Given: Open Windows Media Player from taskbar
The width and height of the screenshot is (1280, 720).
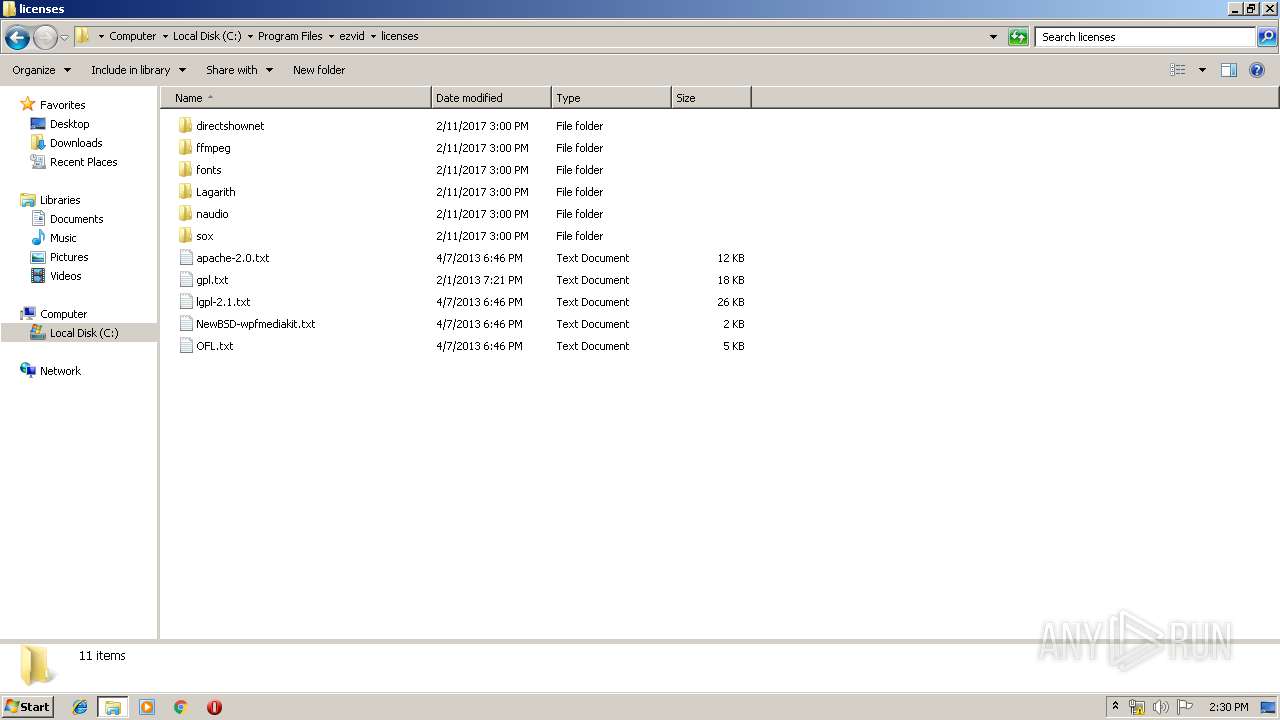Looking at the screenshot, I should point(147,707).
